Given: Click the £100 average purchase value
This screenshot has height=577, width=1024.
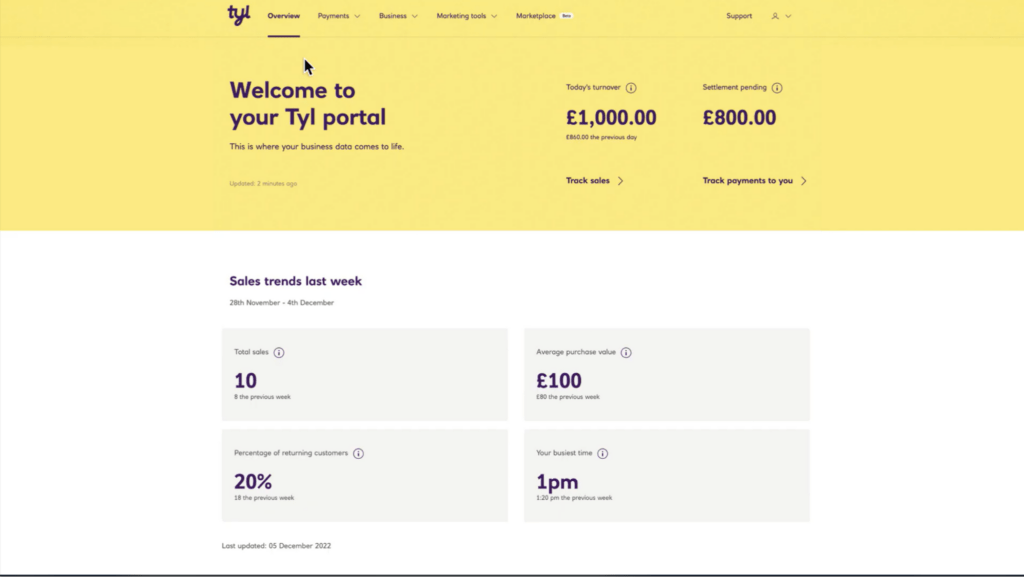Looking at the screenshot, I should coord(559,381).
